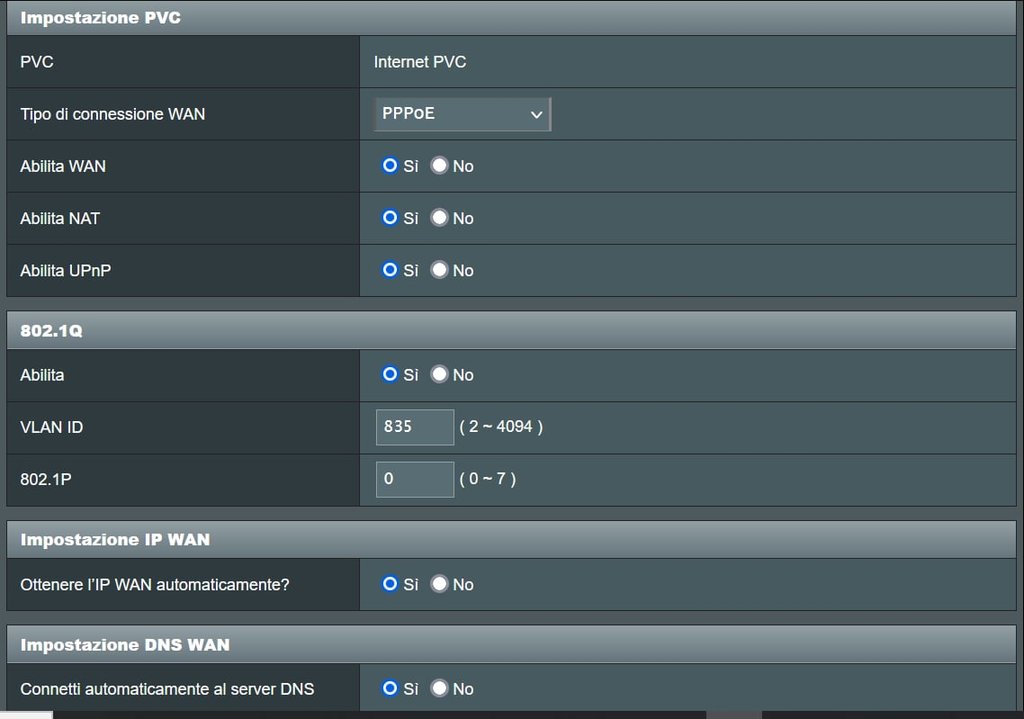Screen dimensions: 1024x719
Task: Click the Impostazione PVC section header
Action: tap(100, 18)
